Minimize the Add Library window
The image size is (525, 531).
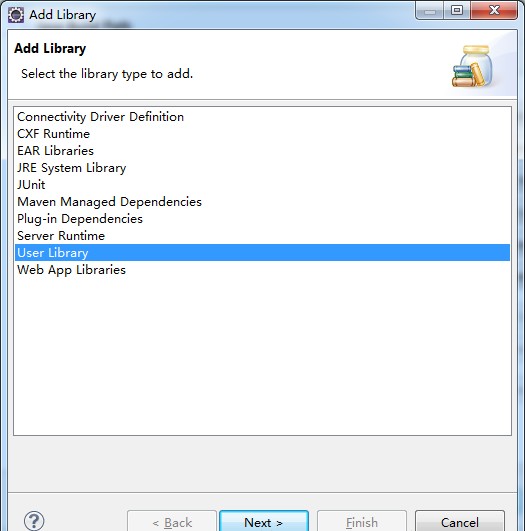[430, 11]
